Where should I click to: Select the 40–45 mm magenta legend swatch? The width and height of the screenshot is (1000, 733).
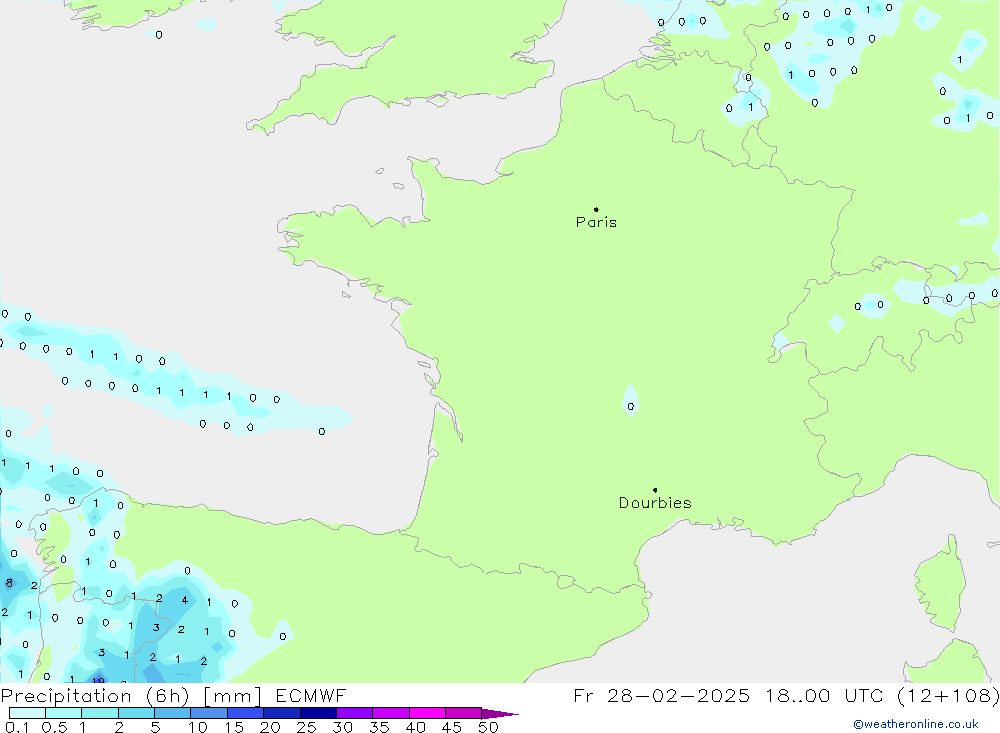click(427, 713)
